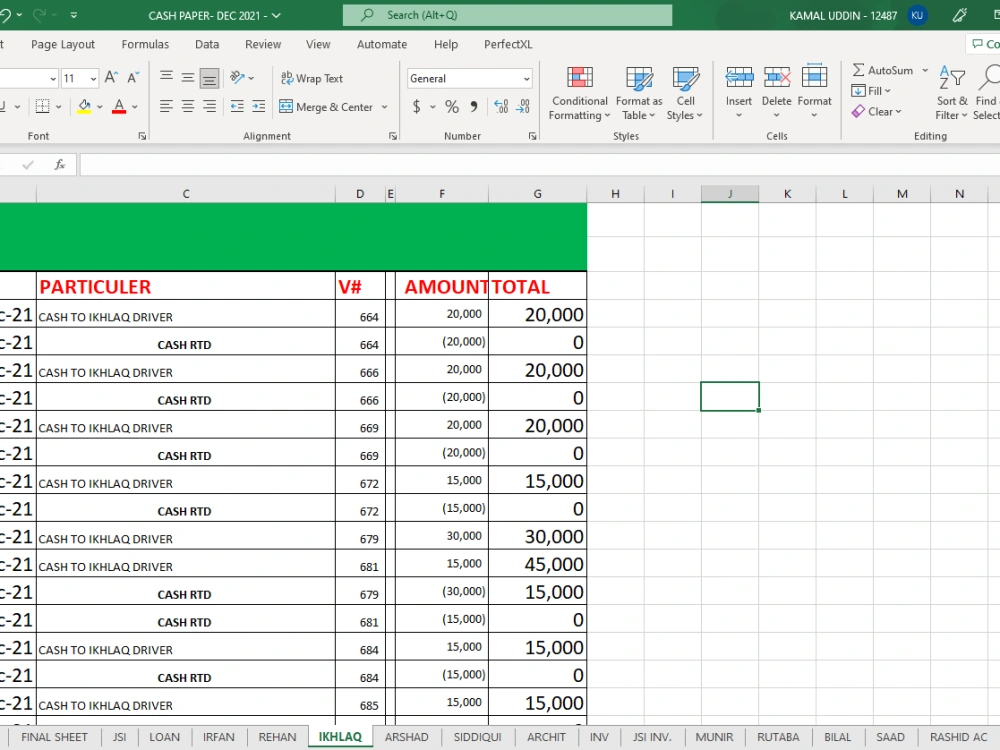Open Review tab
Image resolution: width=1000 pixels, height=750 pixels.
[x=263, y=44]
